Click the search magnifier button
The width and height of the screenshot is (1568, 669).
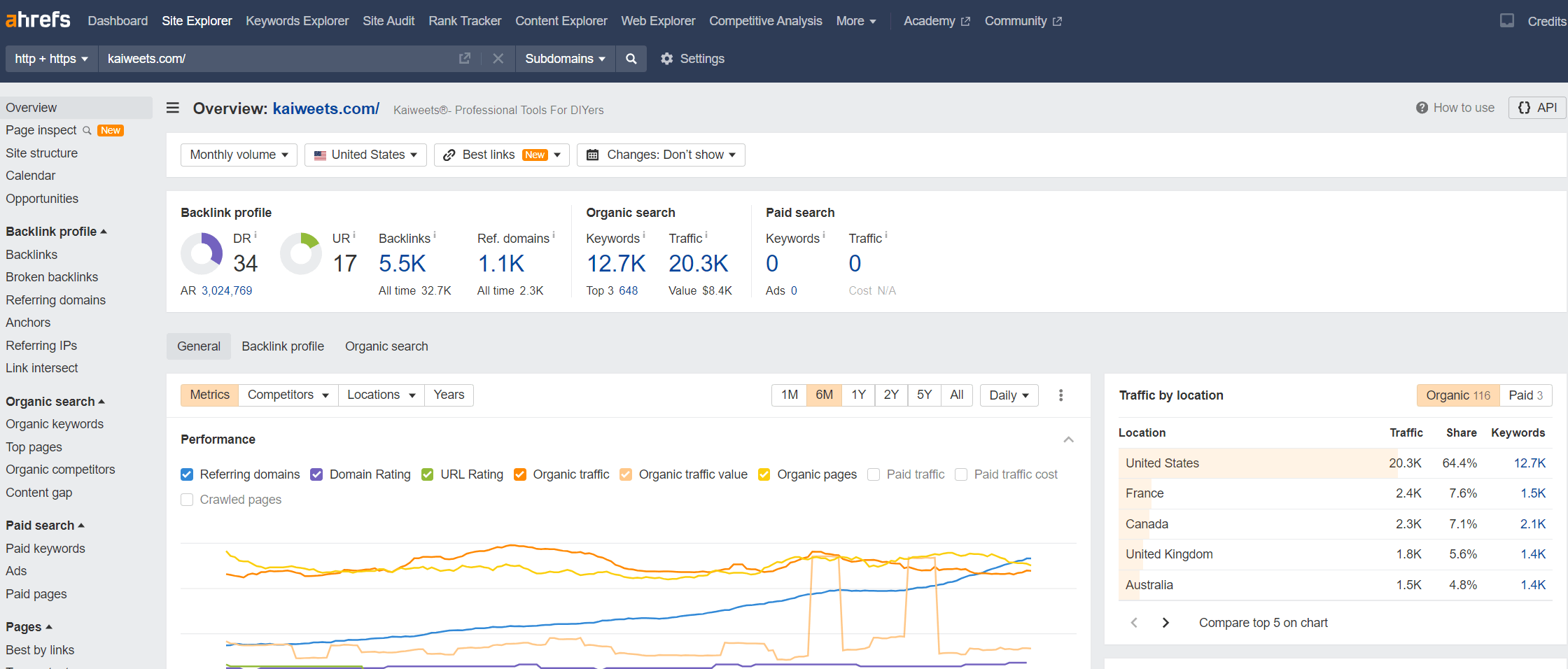[x=631, y=59]
